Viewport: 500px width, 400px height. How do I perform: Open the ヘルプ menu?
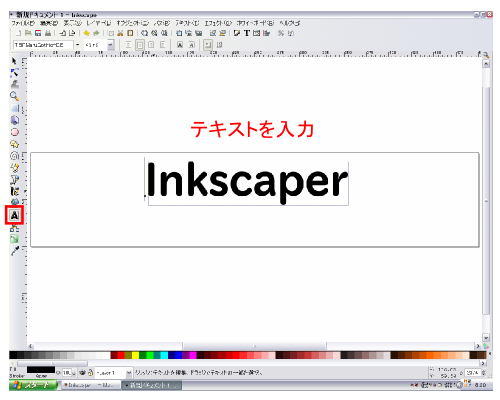pos(289,23)
